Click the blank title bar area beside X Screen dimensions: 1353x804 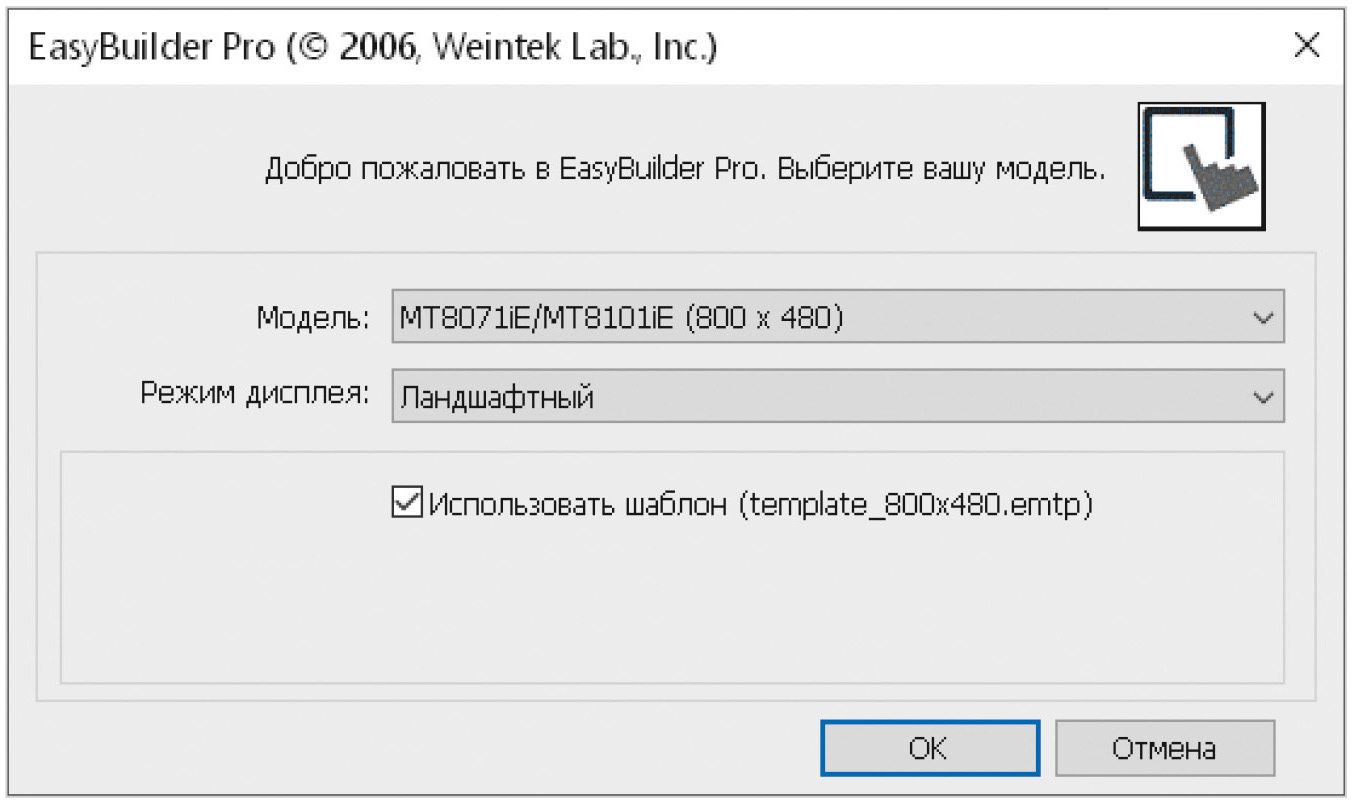coord(1000,46)
